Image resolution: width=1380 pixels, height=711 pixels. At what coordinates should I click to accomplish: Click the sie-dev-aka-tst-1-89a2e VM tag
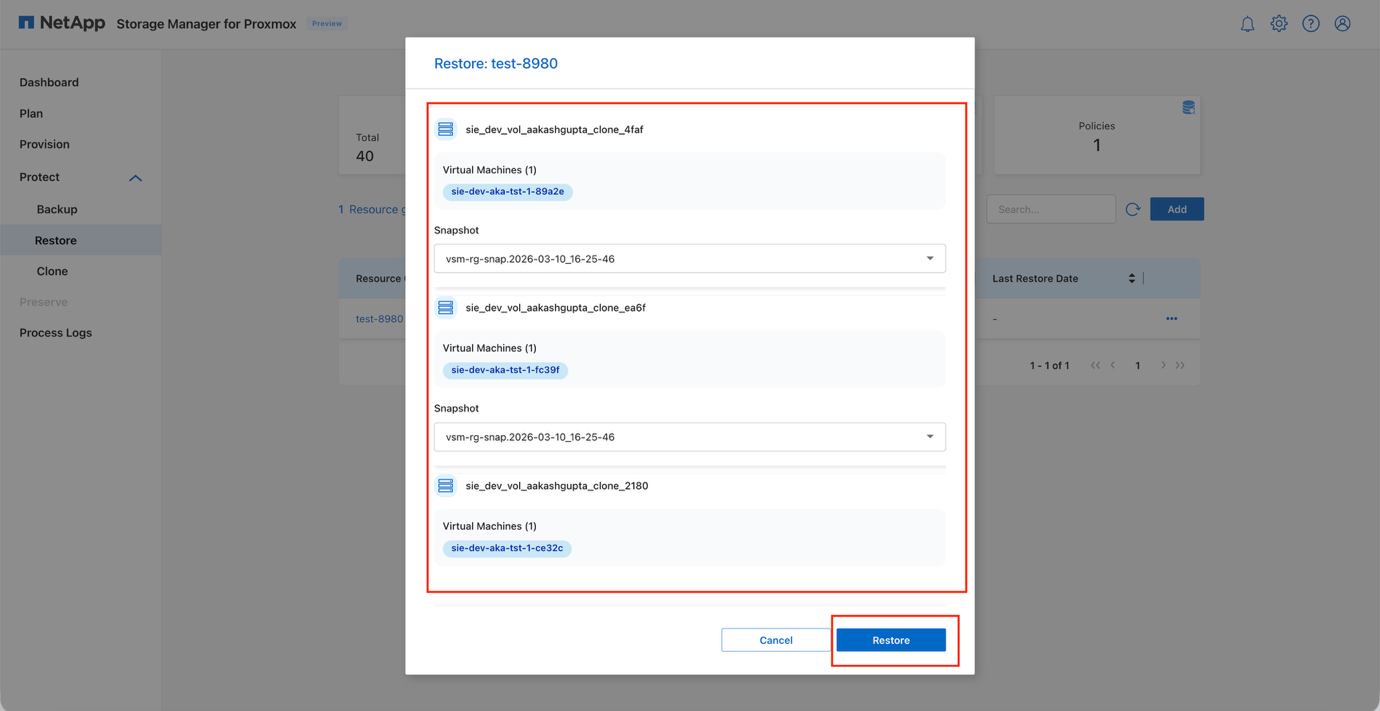point(507,192)
